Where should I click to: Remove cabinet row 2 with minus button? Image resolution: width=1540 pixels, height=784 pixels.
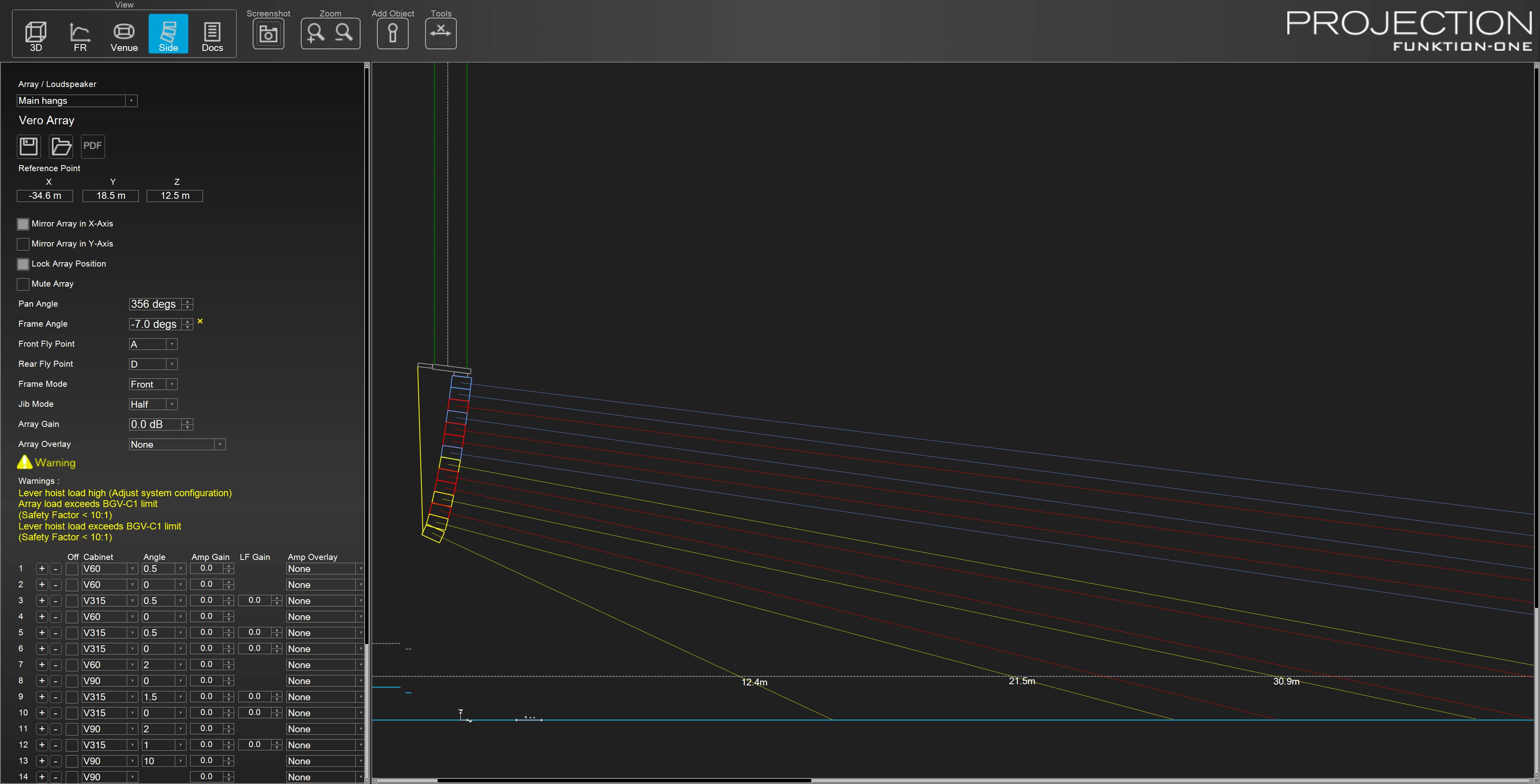pos(55,584)
